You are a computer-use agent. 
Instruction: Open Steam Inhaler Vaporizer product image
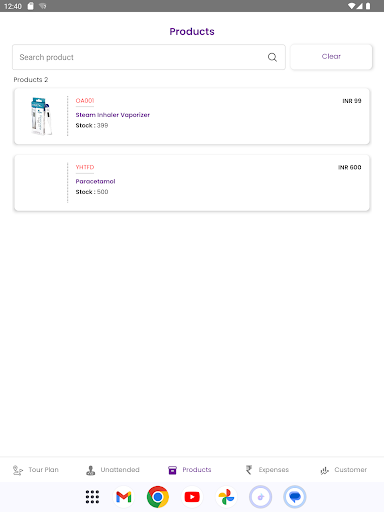(41, 116)
